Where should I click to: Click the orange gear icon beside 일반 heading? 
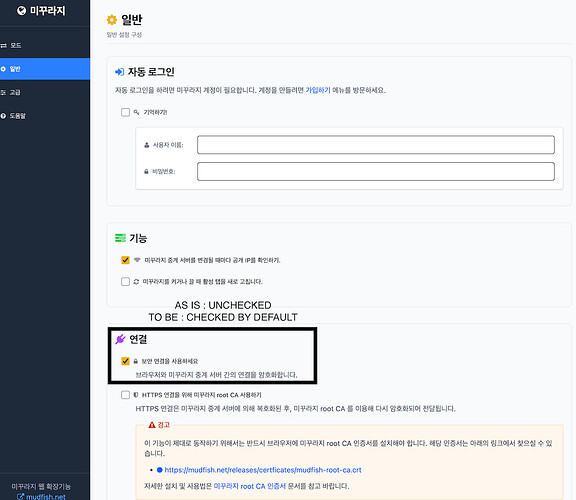pyautogui.click(x=112, y=19)
